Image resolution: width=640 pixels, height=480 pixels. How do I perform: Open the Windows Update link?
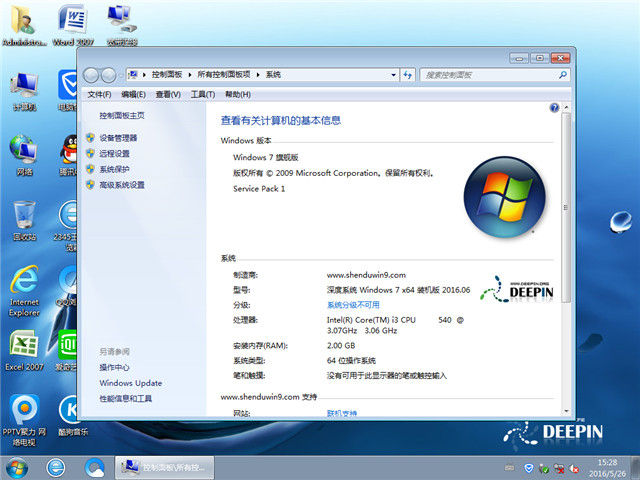130,383
